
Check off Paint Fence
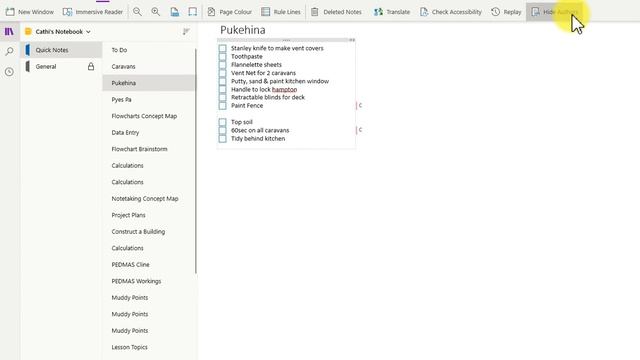point(222,106)
